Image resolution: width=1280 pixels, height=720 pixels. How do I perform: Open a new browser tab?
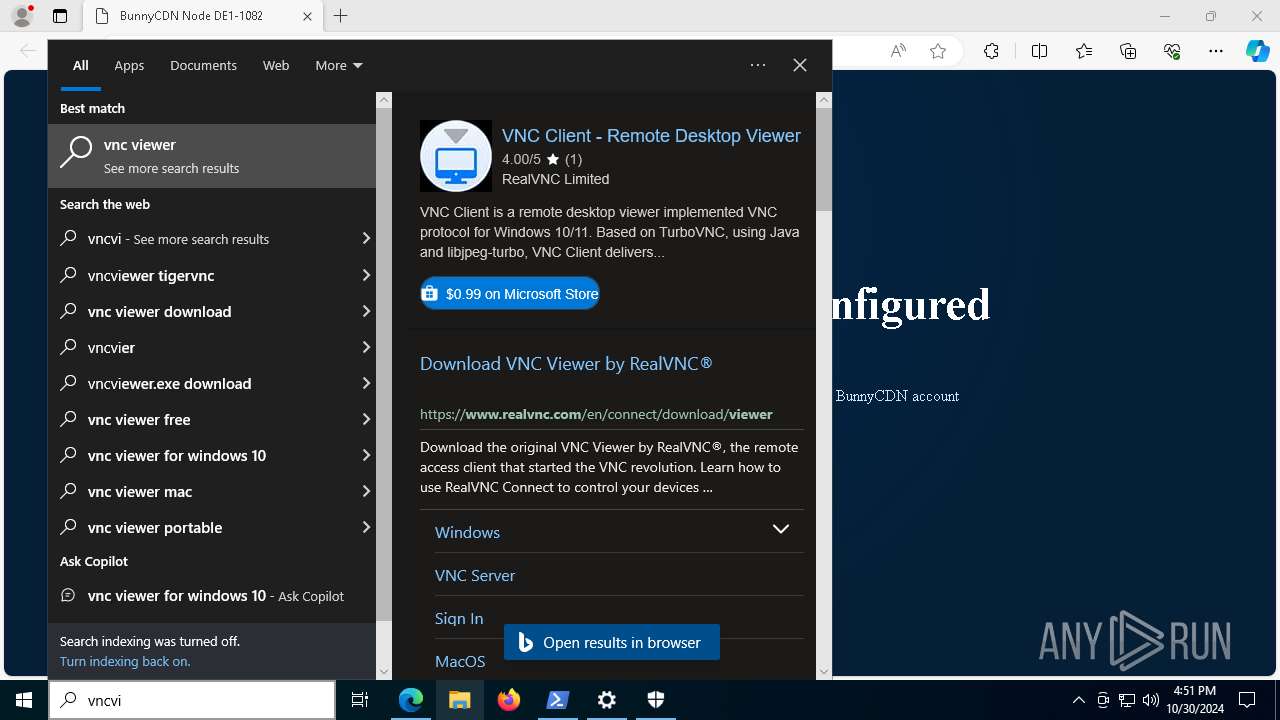(x=341, y=16)
